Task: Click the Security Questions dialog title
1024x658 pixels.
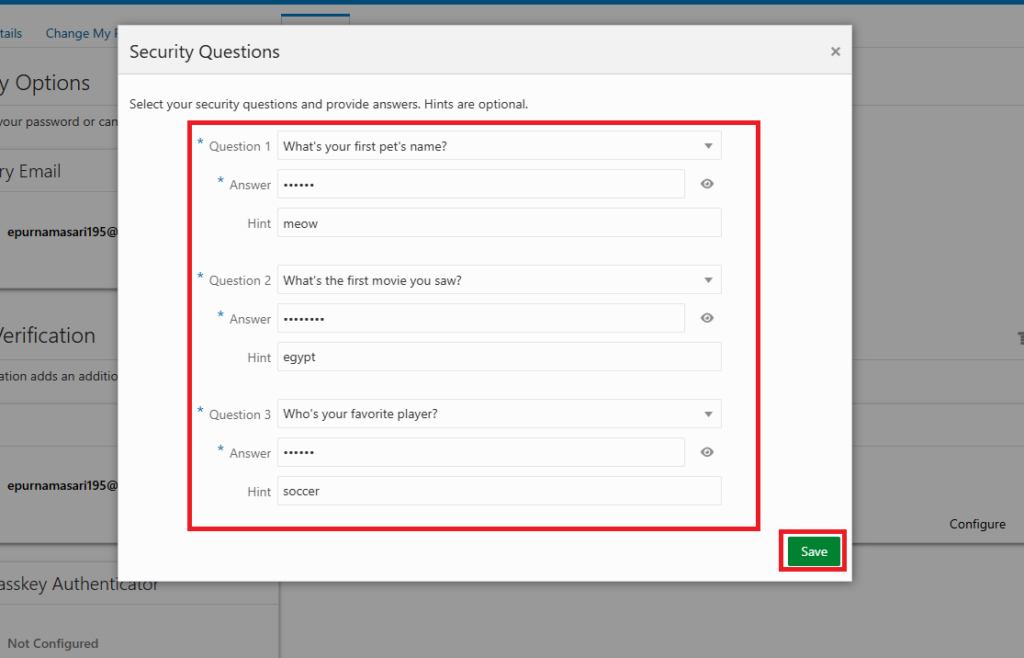Action: 204,52
